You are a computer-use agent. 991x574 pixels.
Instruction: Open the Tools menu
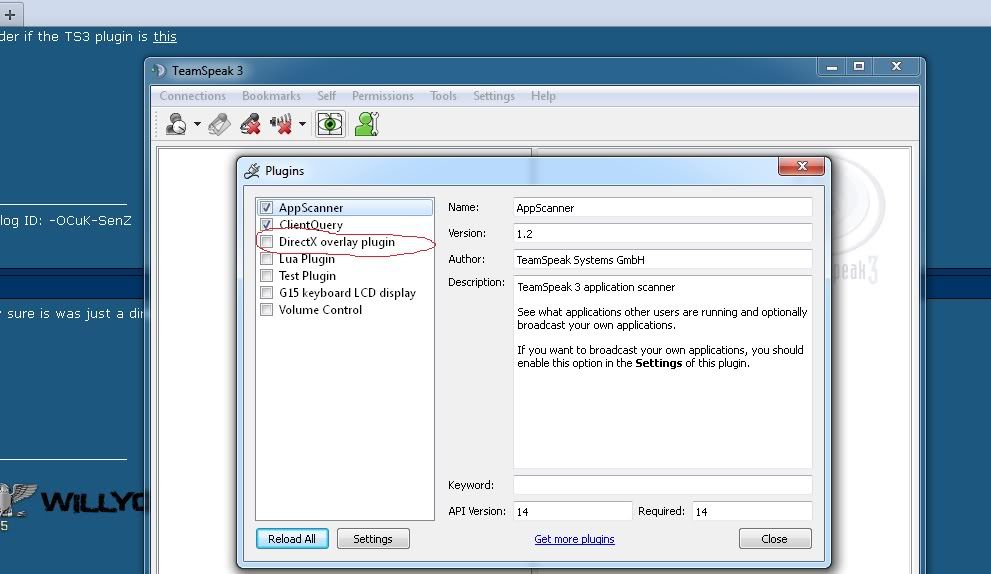click(443, 96)
